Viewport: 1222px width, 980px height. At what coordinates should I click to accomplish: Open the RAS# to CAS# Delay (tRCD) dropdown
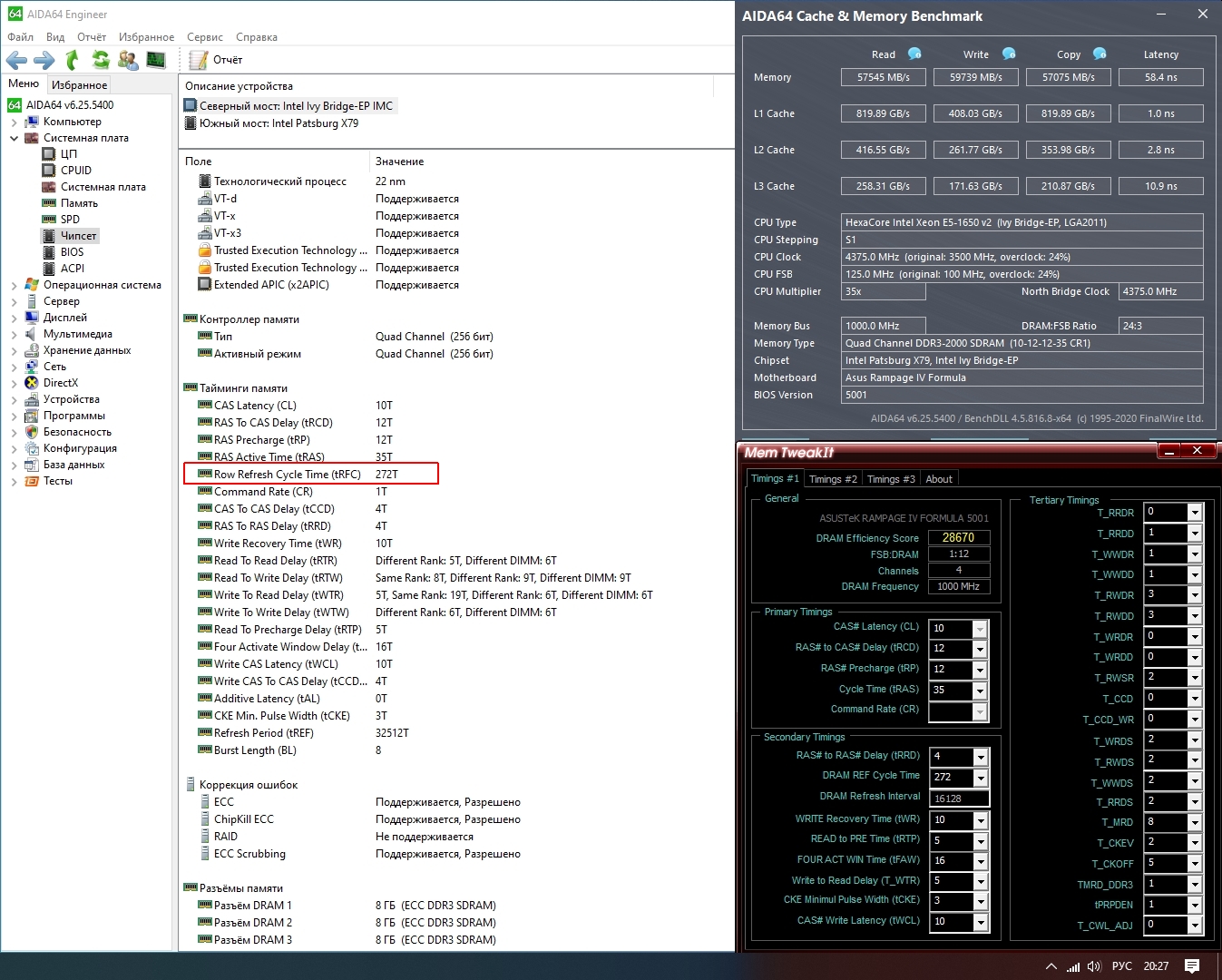[980, 649]
